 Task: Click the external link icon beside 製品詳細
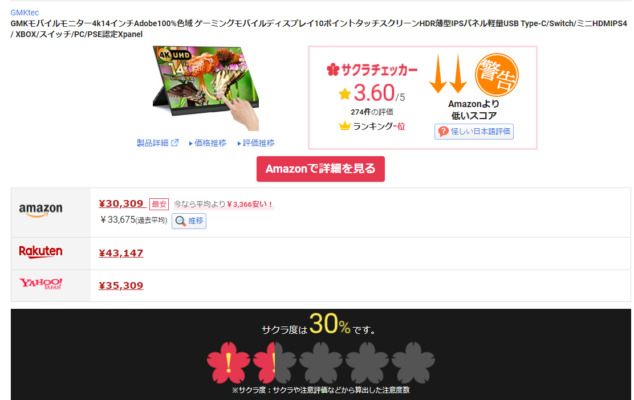(x=175, y=143)
